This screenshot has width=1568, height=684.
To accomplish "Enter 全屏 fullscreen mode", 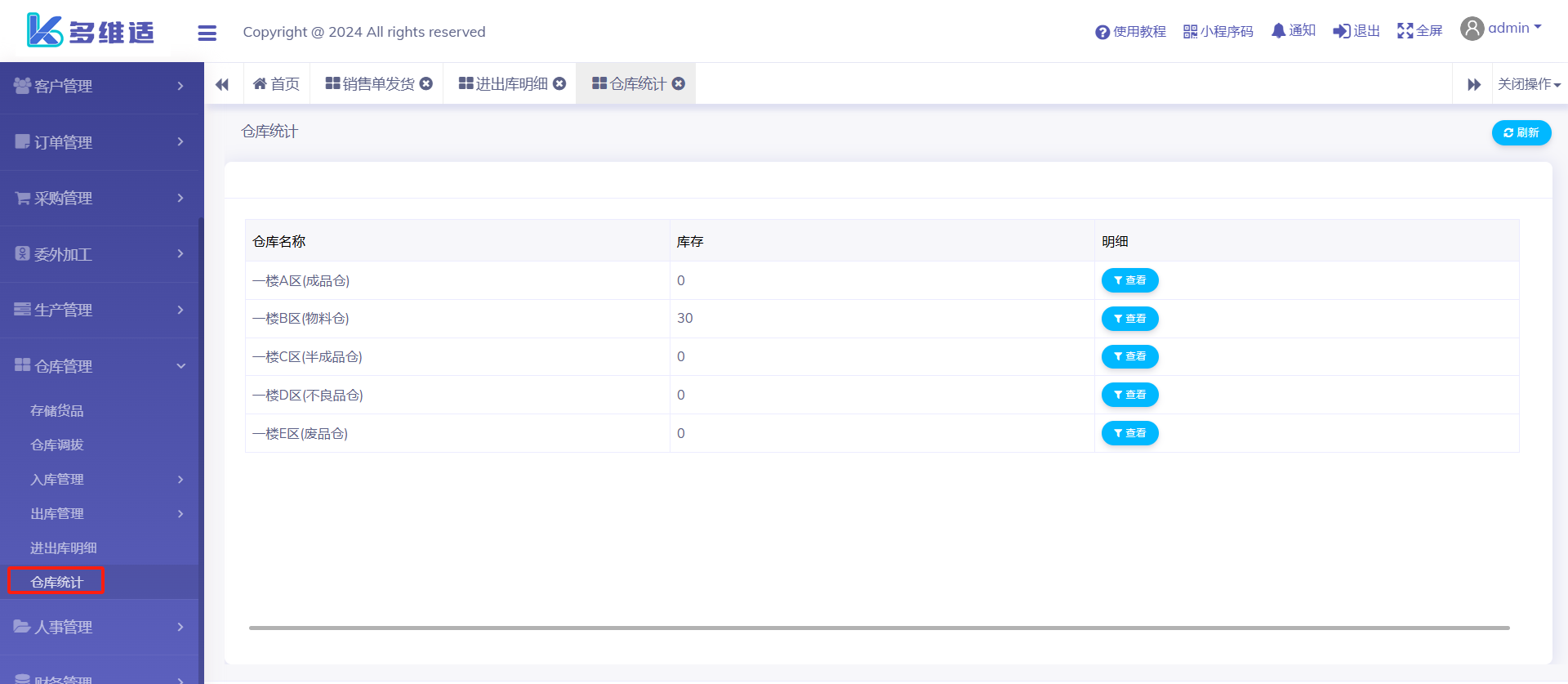I will (1405, 31).
